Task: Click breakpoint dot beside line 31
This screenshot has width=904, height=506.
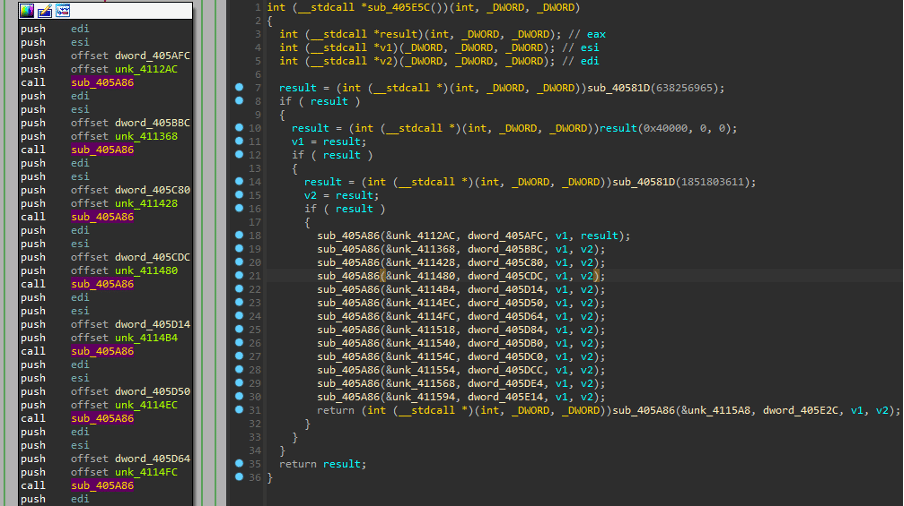Action: [239, 410]
